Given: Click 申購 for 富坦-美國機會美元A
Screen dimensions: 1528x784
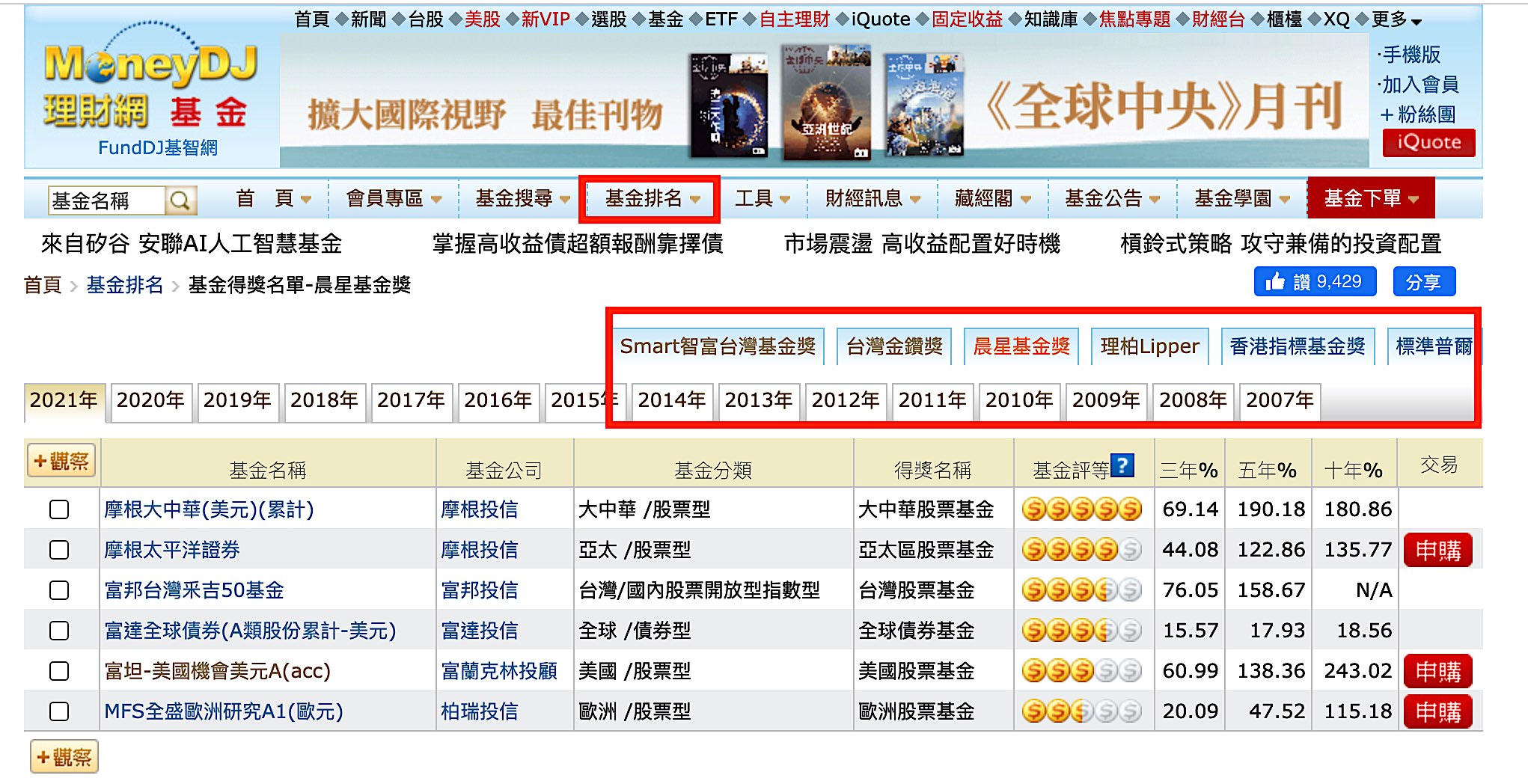Looking at the screenshot, I should tap(1438, 671).
